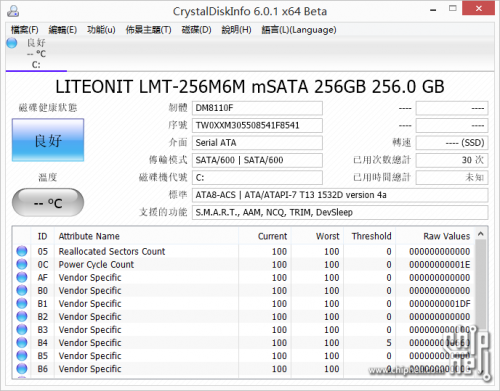Screen dimensions: 500x391
Task: Click status orb of B5 Vendor Specific row
Action: [22, 355]
